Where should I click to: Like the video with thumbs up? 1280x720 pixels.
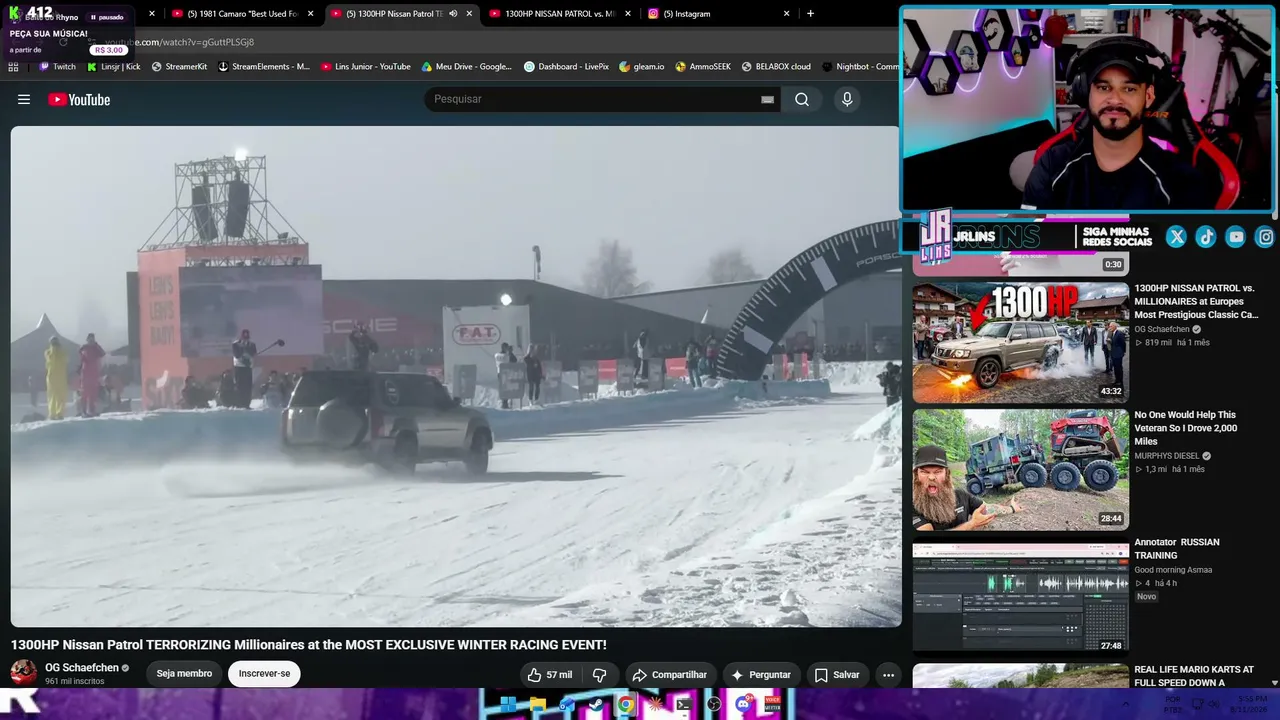pos(550,675)
